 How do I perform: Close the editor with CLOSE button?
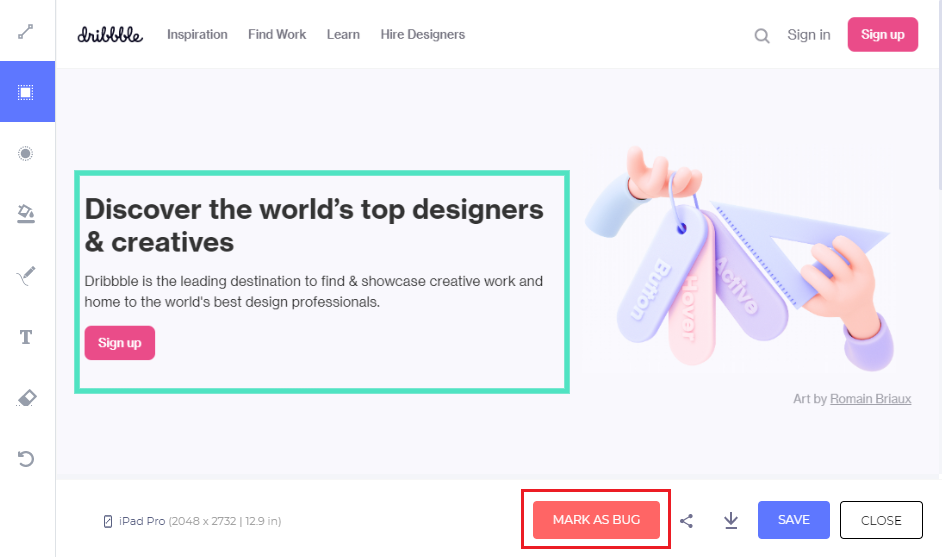pyautogui.click(x=881, y=520)
